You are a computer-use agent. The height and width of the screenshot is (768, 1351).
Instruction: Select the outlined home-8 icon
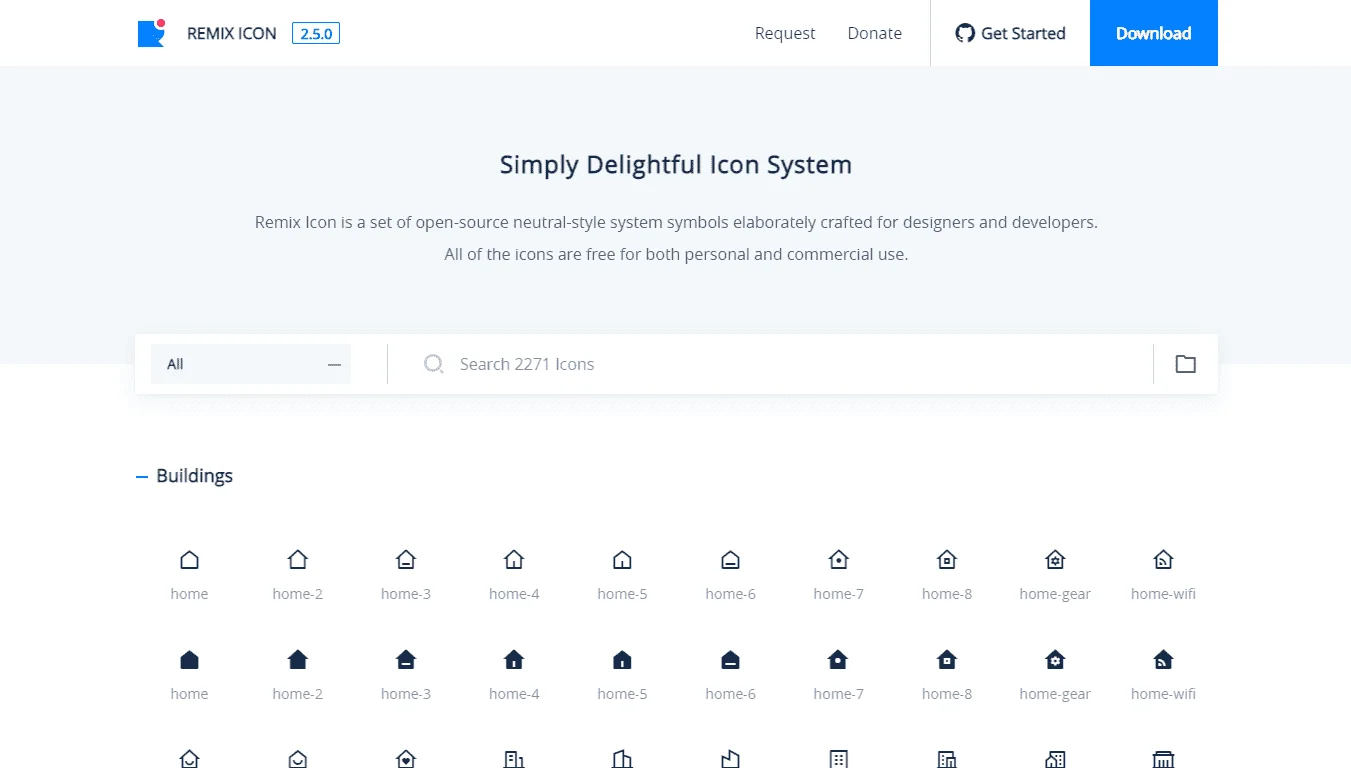947,559
